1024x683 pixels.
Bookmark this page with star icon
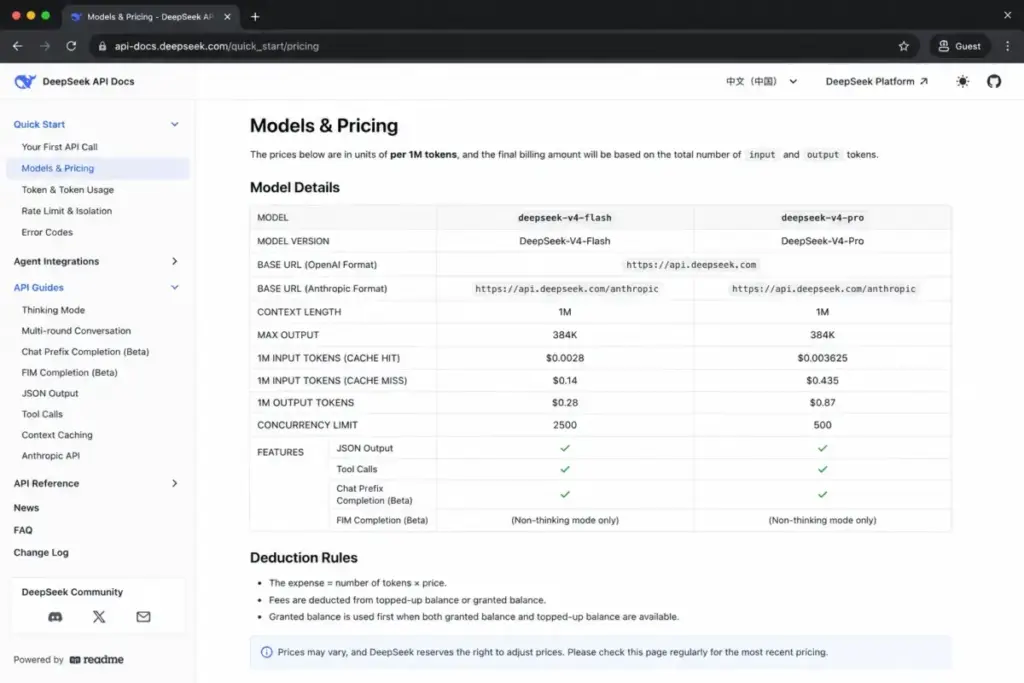(904, 46)
